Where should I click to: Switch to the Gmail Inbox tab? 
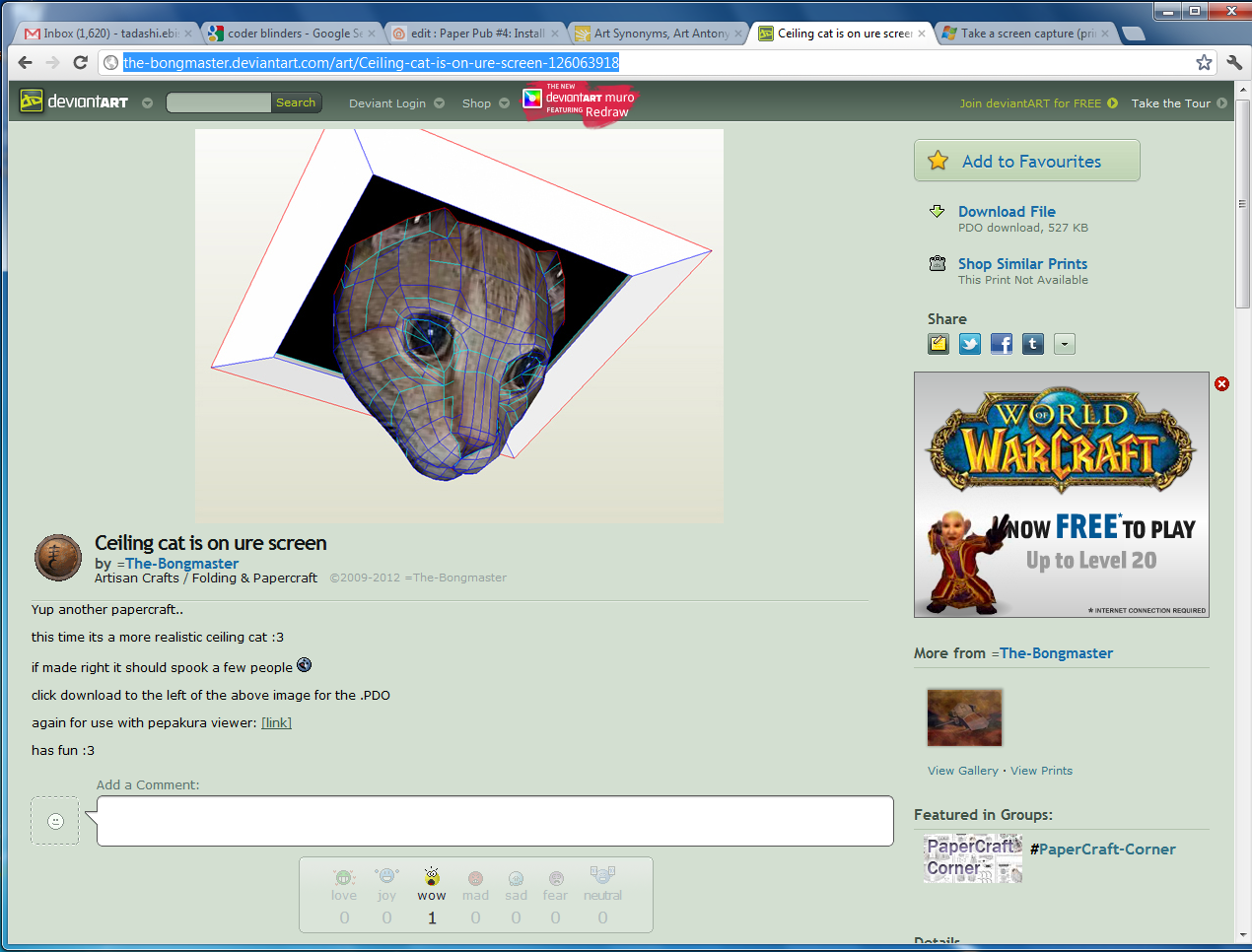pyautogui.click(x=108, y=34)
